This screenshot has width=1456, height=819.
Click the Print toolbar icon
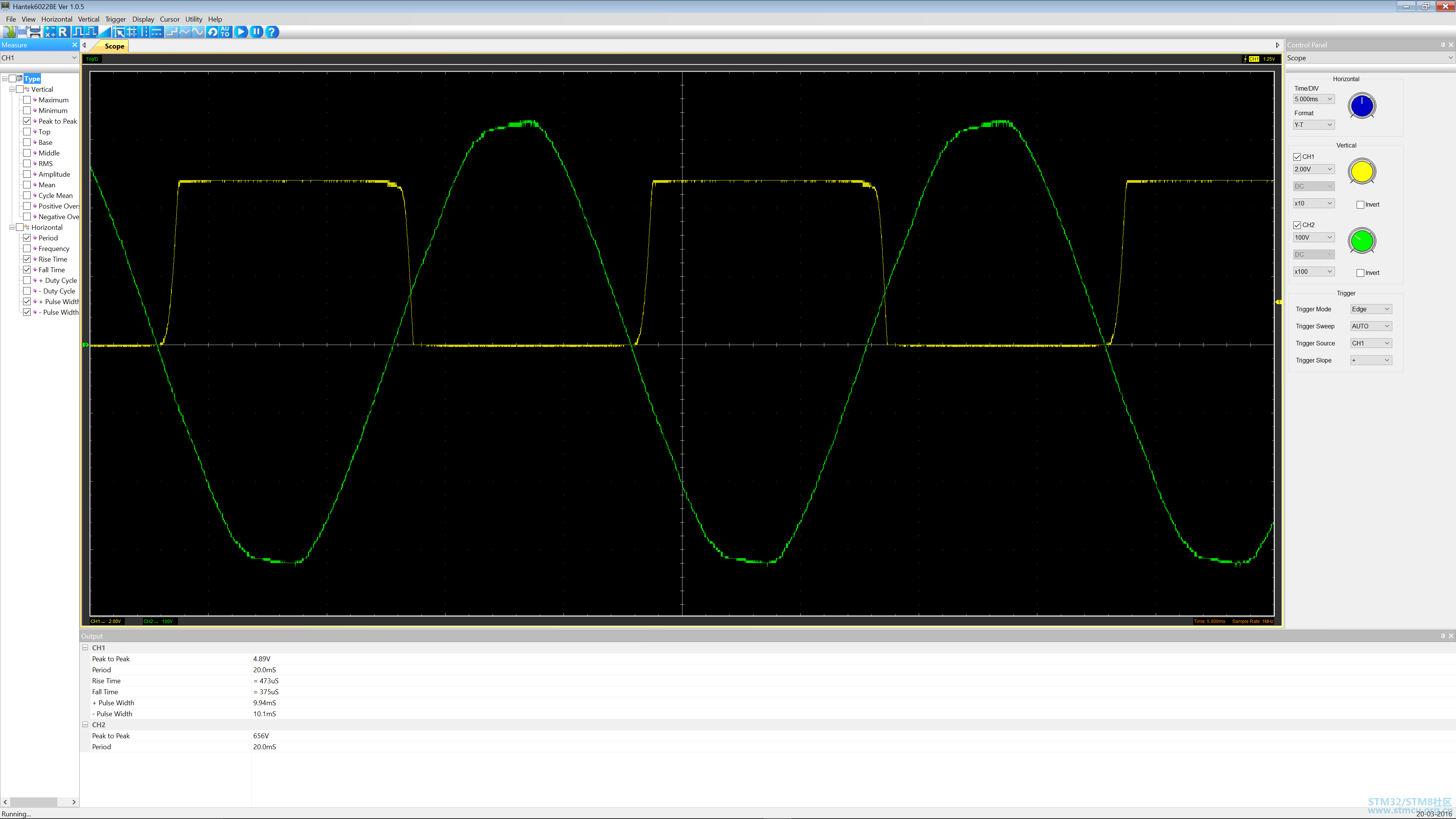tap(36, 31)
